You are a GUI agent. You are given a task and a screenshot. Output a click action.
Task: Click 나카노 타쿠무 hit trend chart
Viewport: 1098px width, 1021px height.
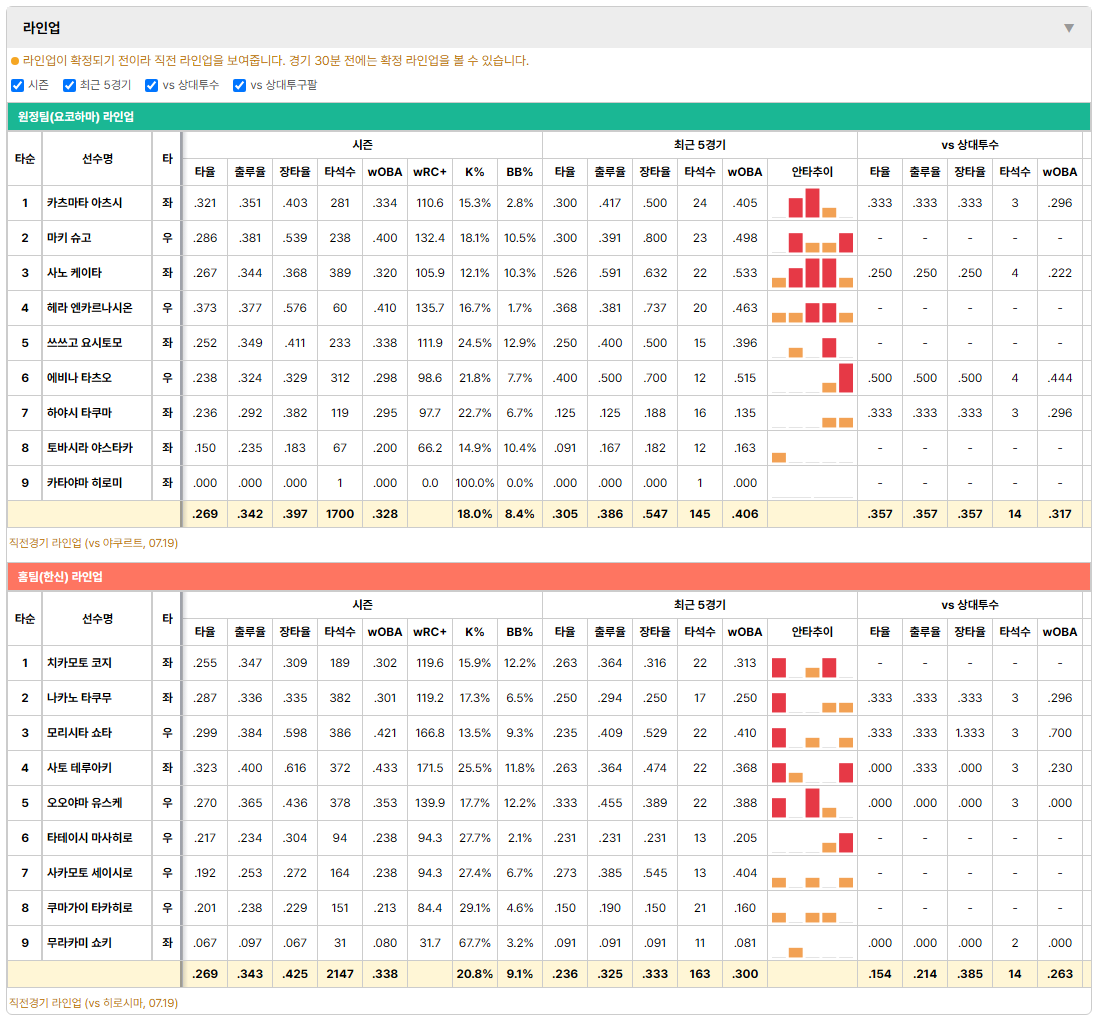coord(812,699)
